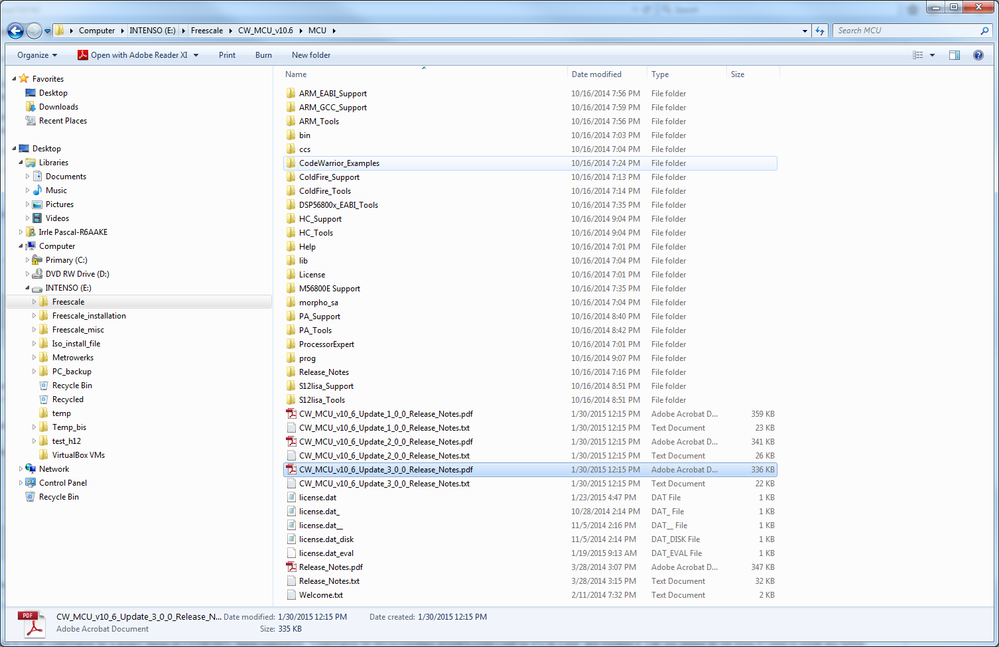Viewport: 999px width, 647px height.
Task: Select Control Panel in the navigation pane
Action: (x=62, y=483)
